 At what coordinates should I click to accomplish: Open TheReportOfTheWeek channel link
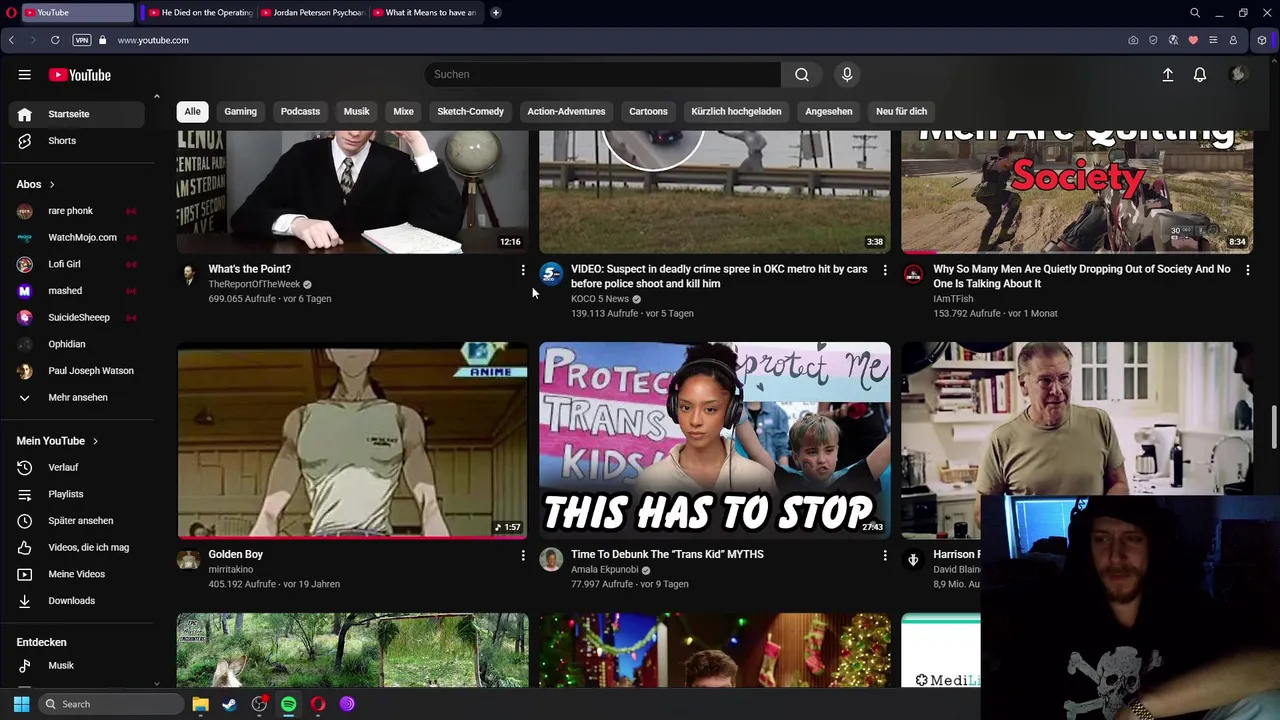coord(254,284)
